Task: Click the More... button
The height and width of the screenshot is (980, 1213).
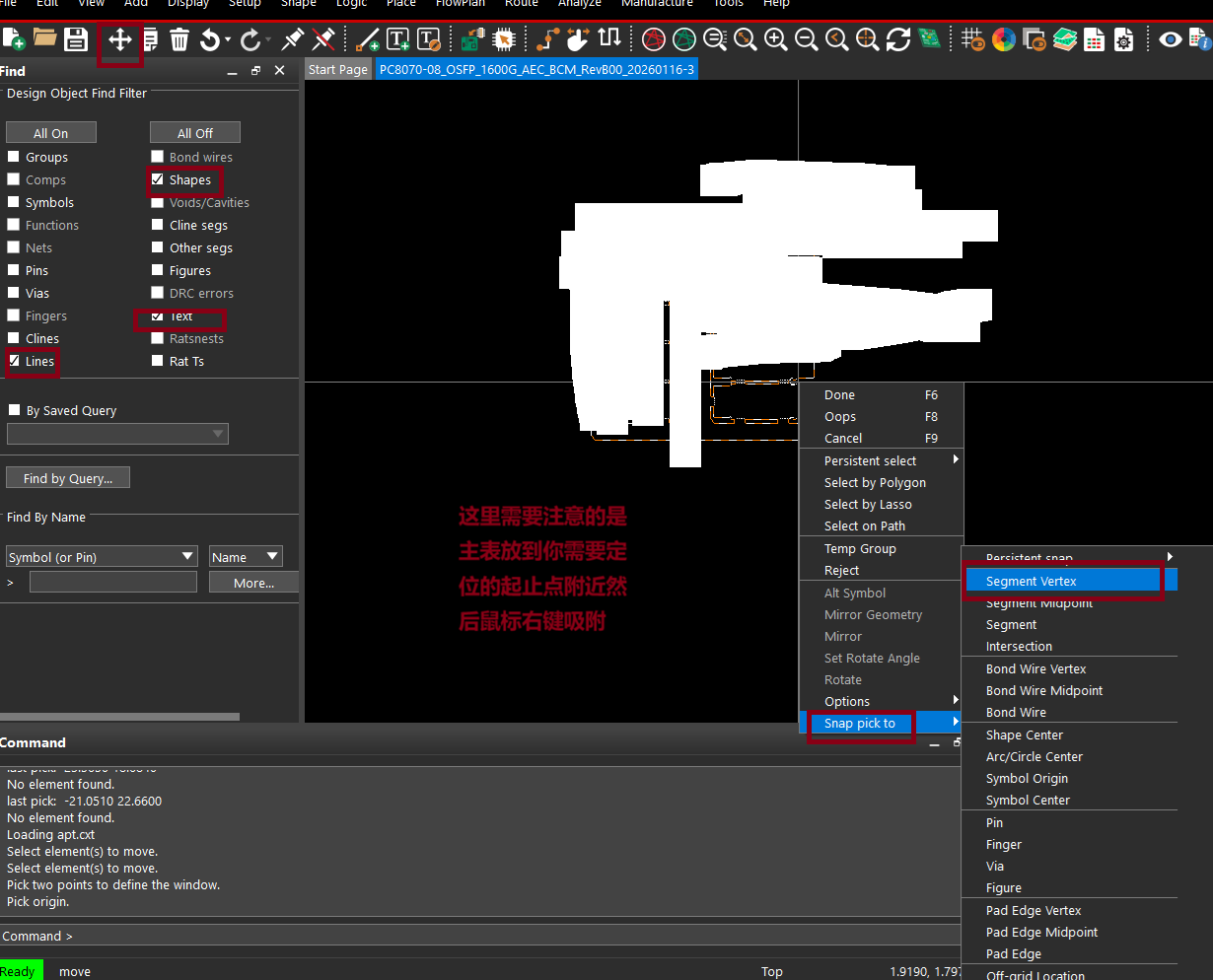Action: pos(253,583)
